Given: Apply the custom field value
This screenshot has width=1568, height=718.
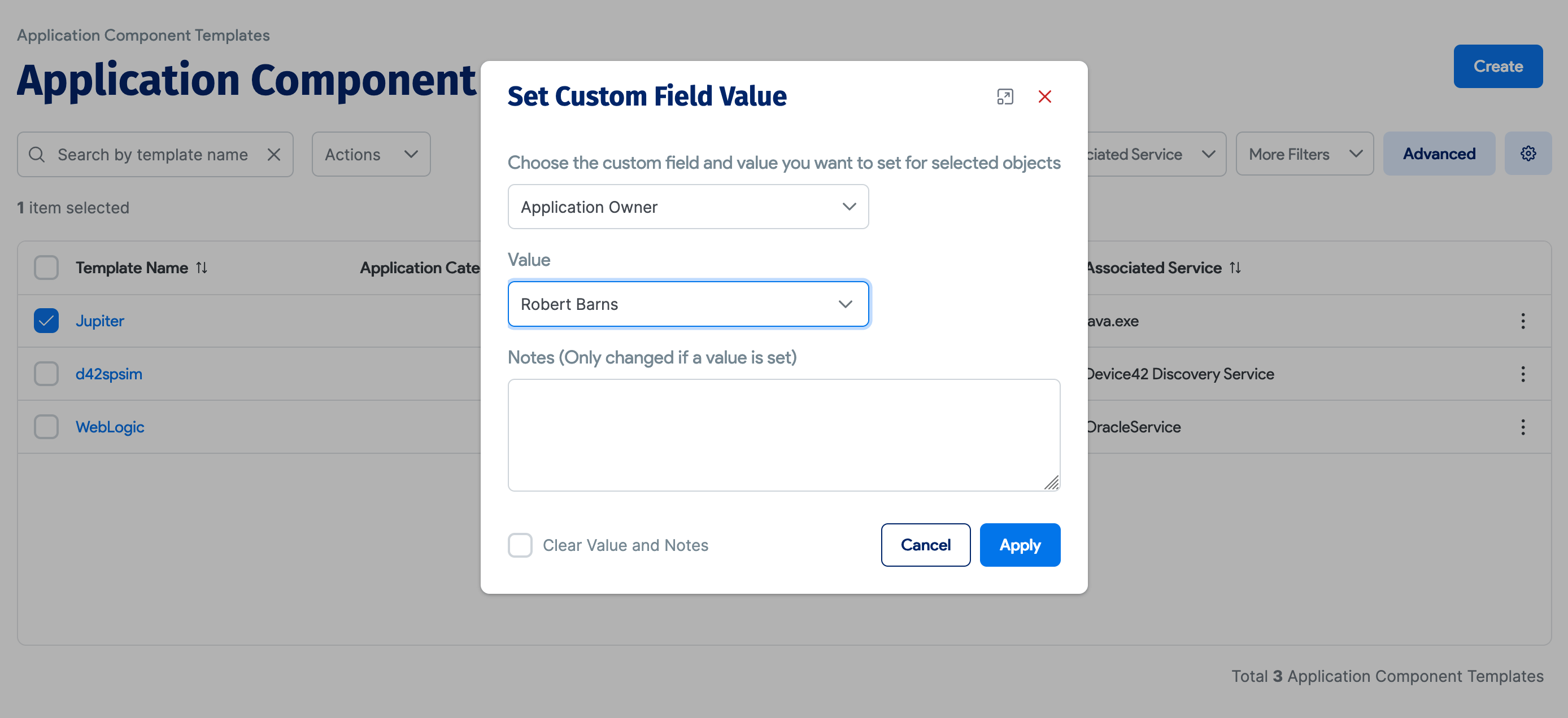Looking at the screenshot, I should tap(1020, 545).
